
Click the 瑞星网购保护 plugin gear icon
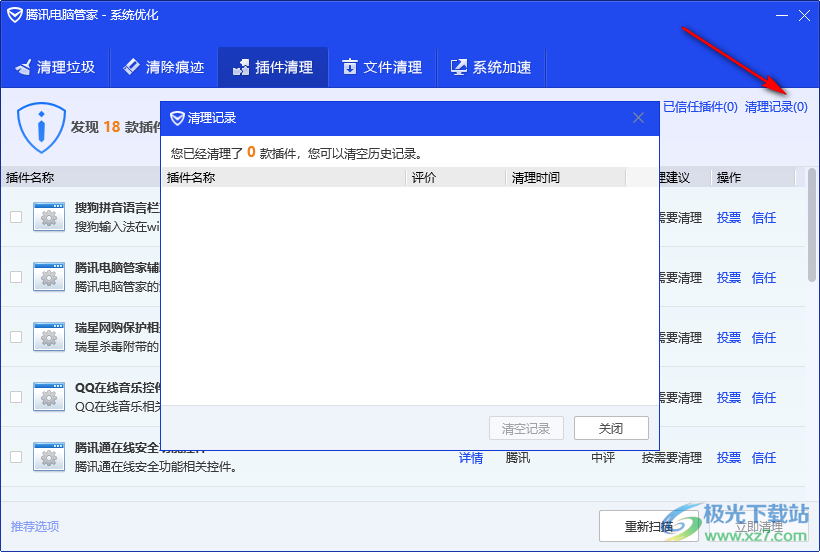click(49, 337)
